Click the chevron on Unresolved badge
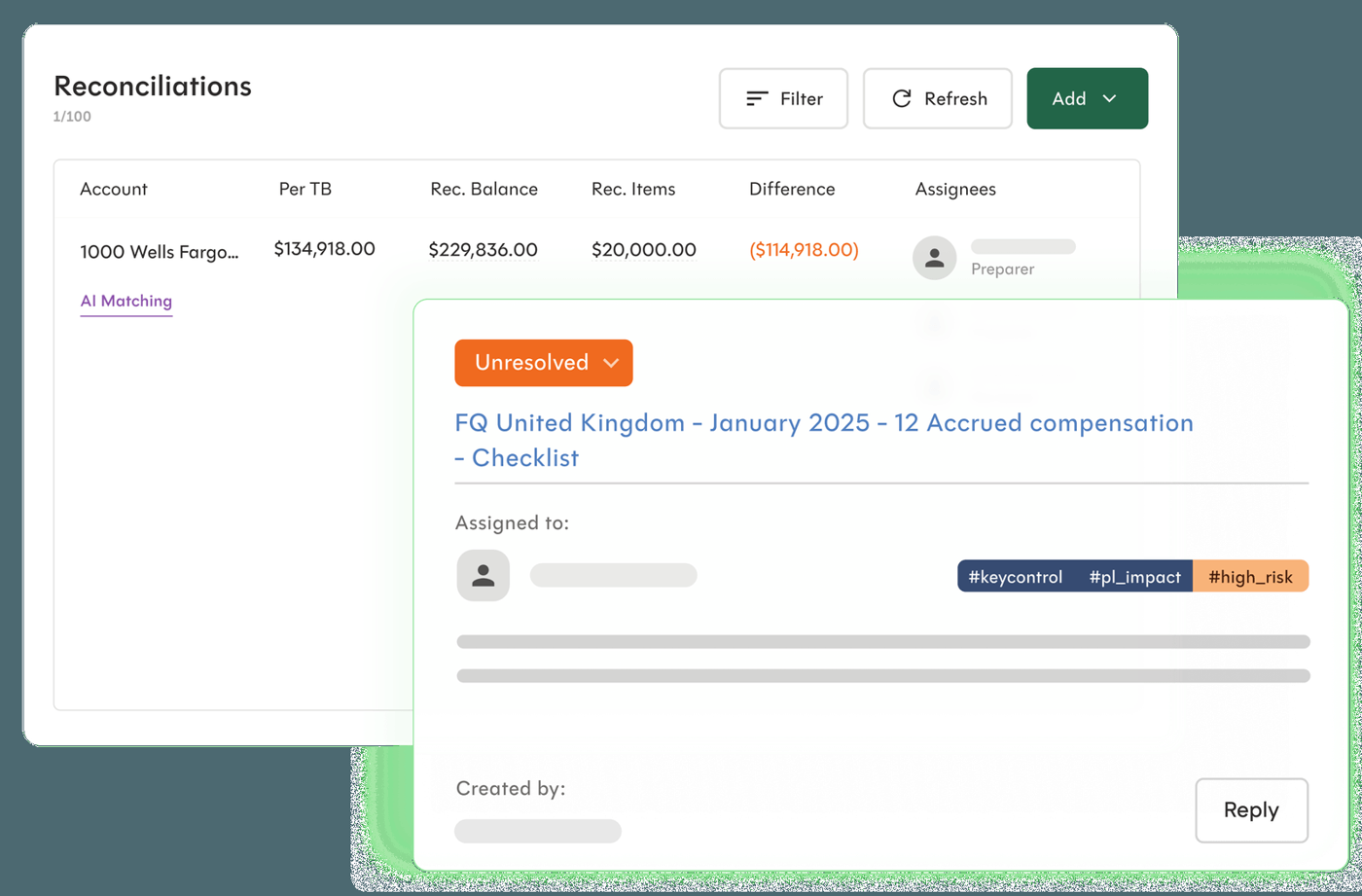 (x=611, y=363)
